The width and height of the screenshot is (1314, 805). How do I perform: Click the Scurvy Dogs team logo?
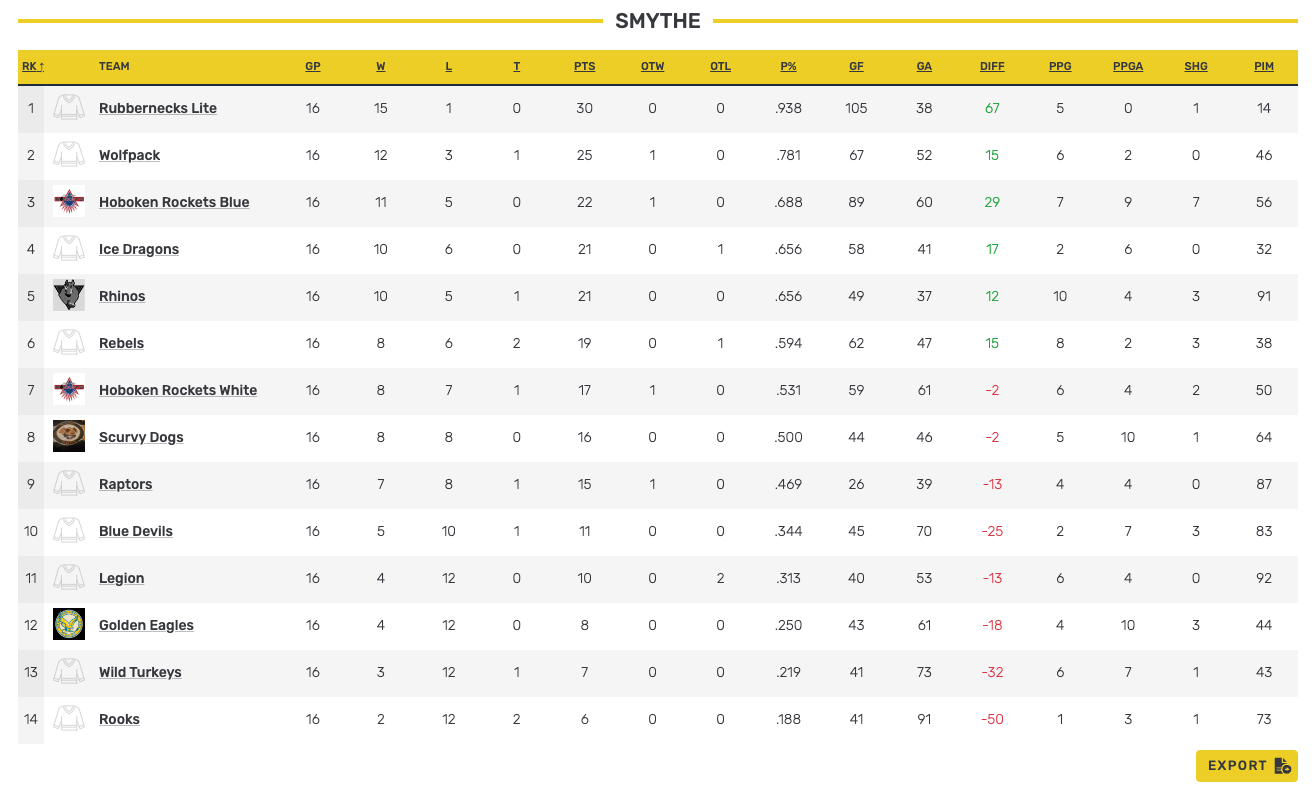click(69, 437)
